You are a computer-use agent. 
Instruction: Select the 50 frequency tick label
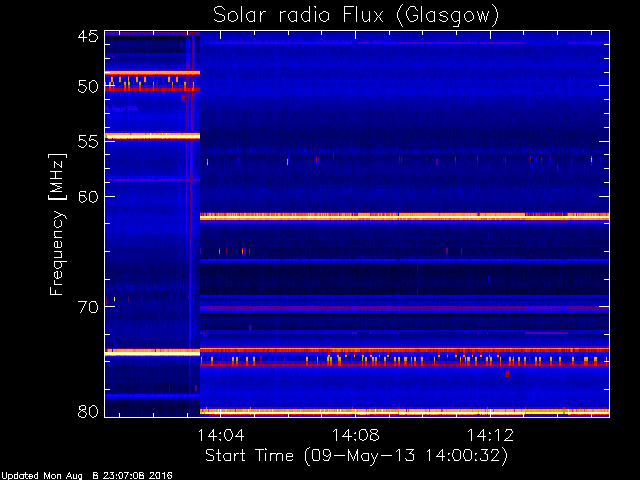coord(88,87)
